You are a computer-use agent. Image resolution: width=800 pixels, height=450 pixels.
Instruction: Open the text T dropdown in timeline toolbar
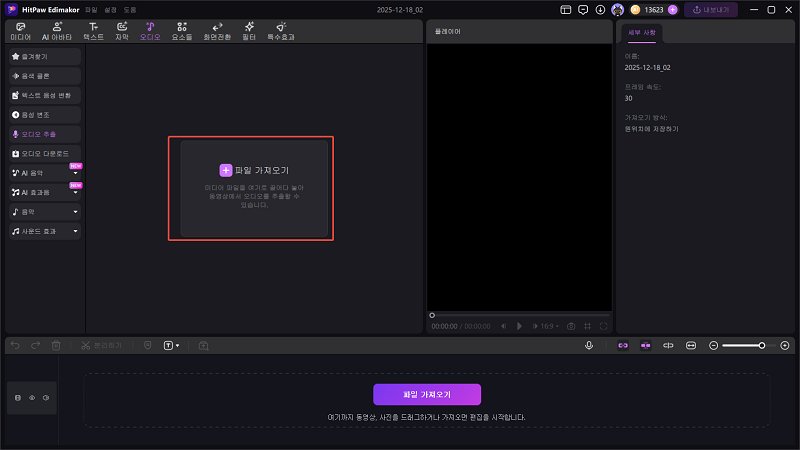coord(171,345)
